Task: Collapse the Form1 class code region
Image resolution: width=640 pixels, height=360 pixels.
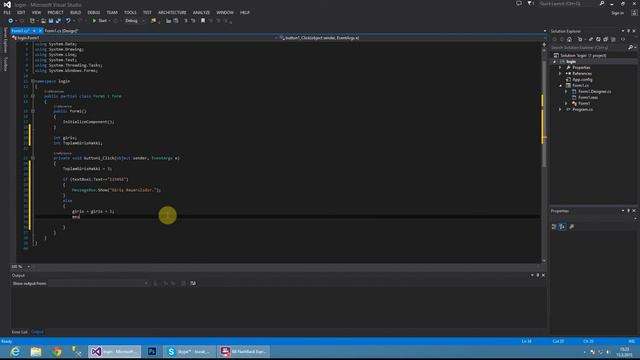Action: (33, 96)
